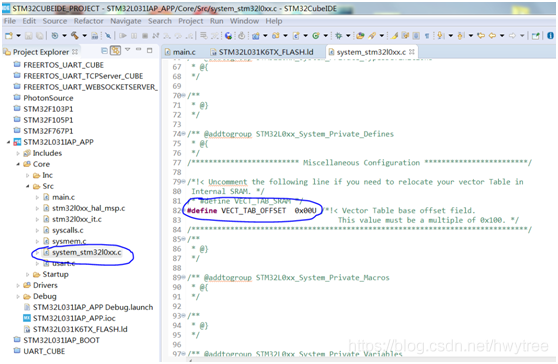Click the Save toolbar icon

[29, 36]
